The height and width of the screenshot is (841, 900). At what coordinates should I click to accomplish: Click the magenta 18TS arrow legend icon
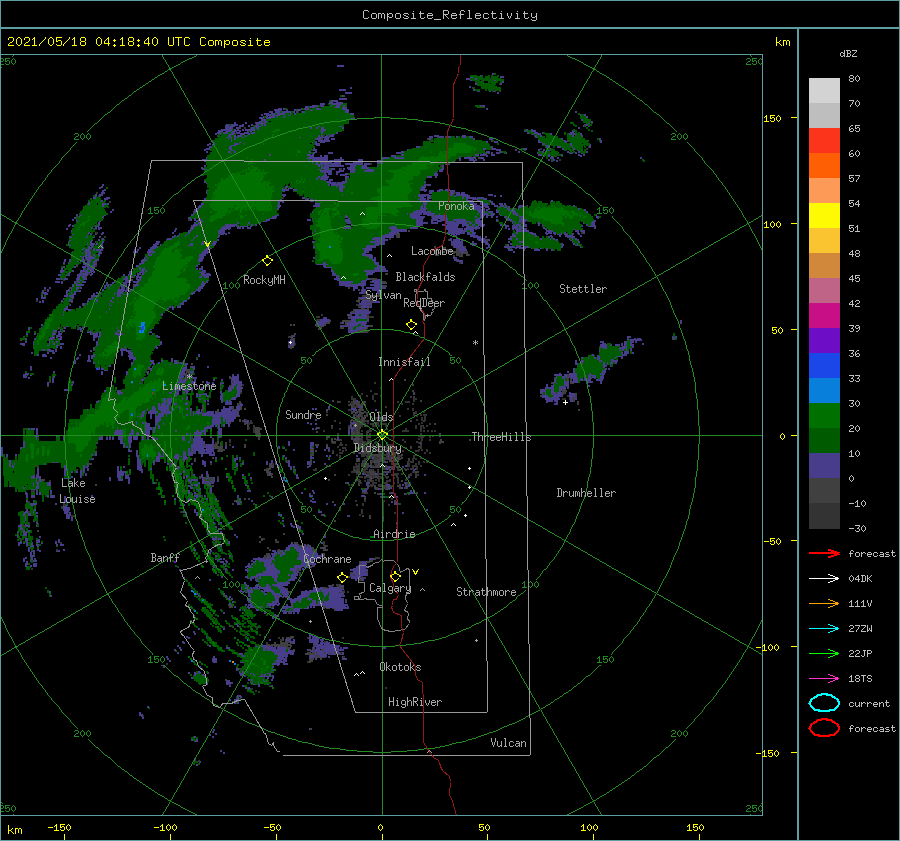tap(824, 679)
